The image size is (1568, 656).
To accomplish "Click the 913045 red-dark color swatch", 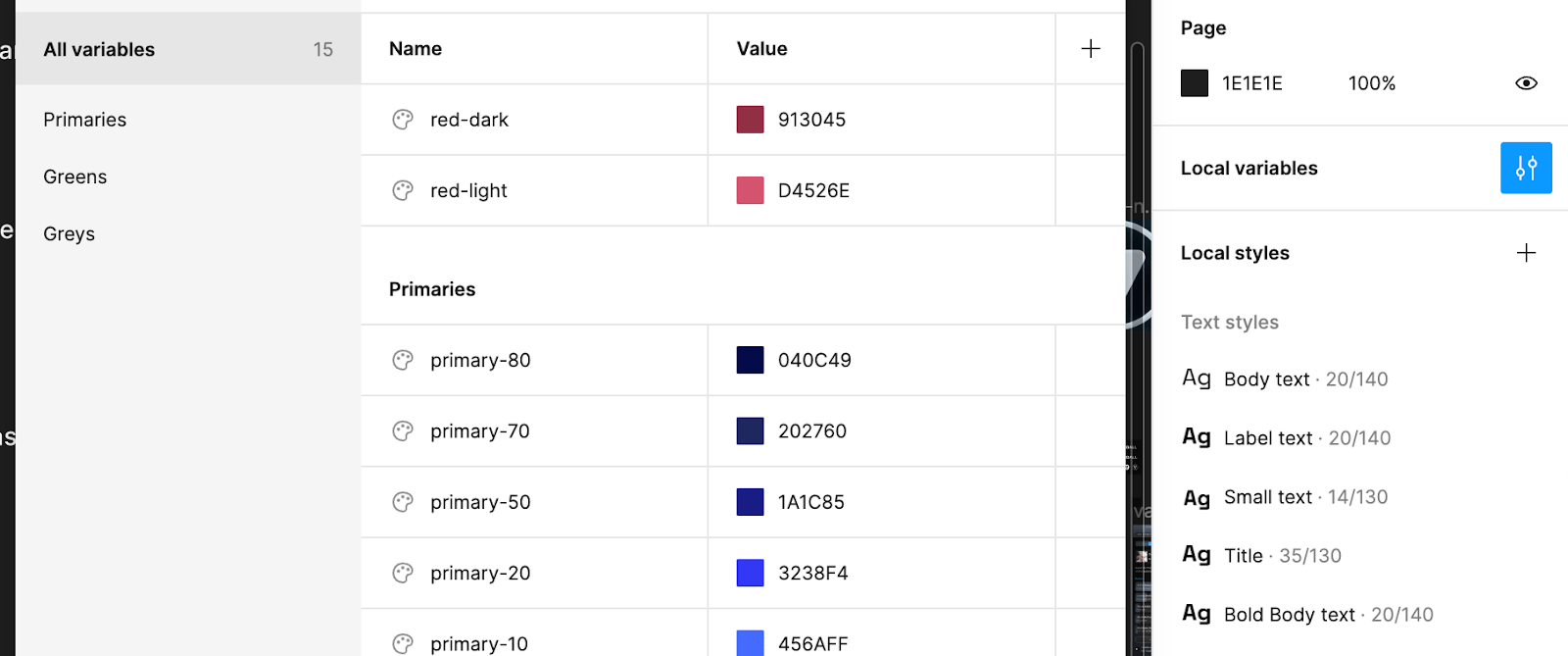I will (x=750, y=120).
